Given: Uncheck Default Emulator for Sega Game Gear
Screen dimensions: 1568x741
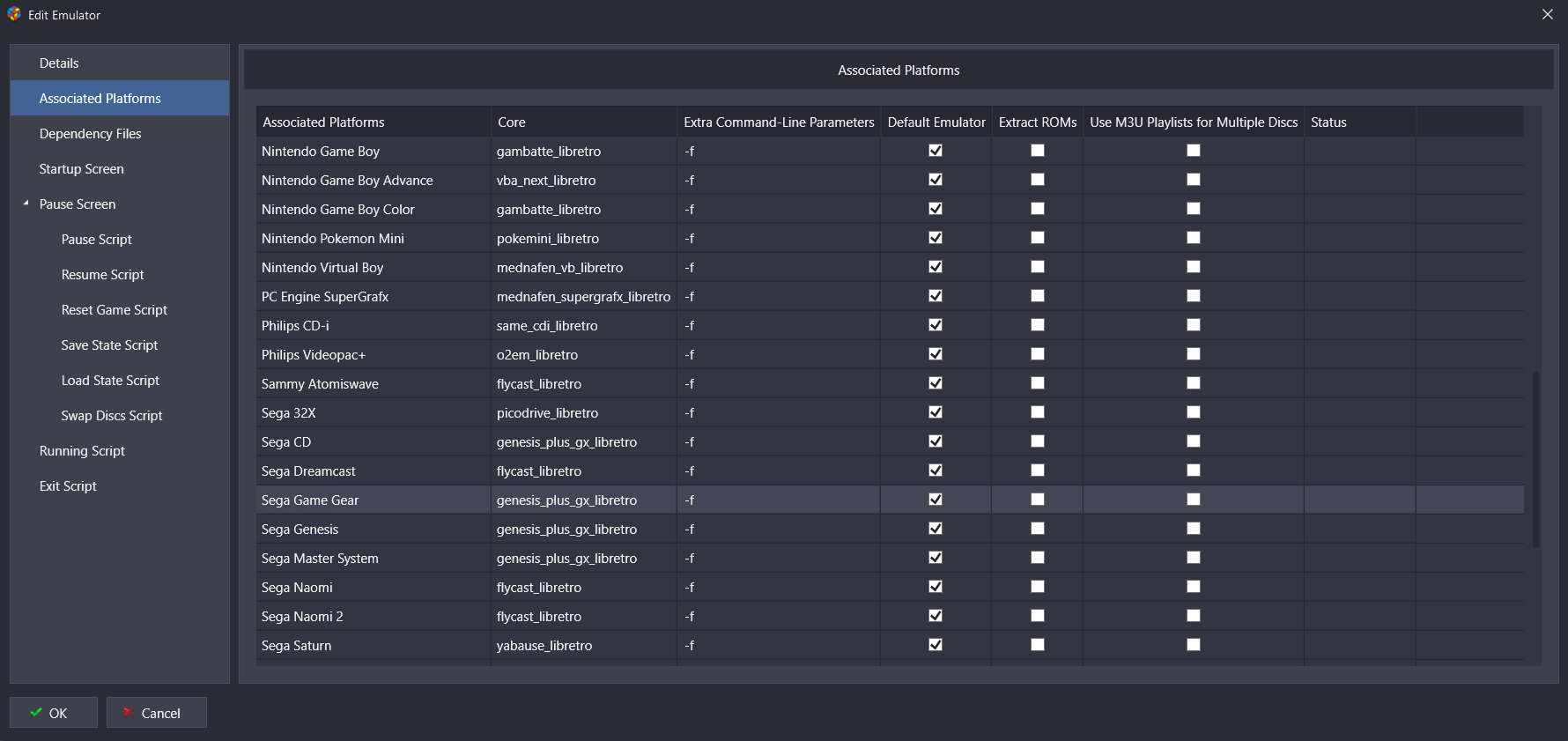Looking at the screenshot, I should tap(936, 500).
